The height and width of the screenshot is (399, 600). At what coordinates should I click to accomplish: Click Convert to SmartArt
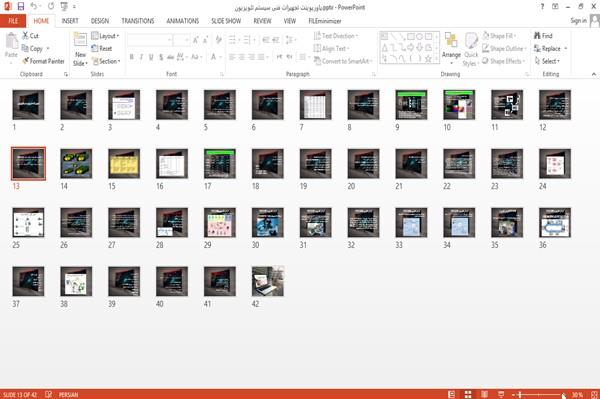tap(342, 61)
